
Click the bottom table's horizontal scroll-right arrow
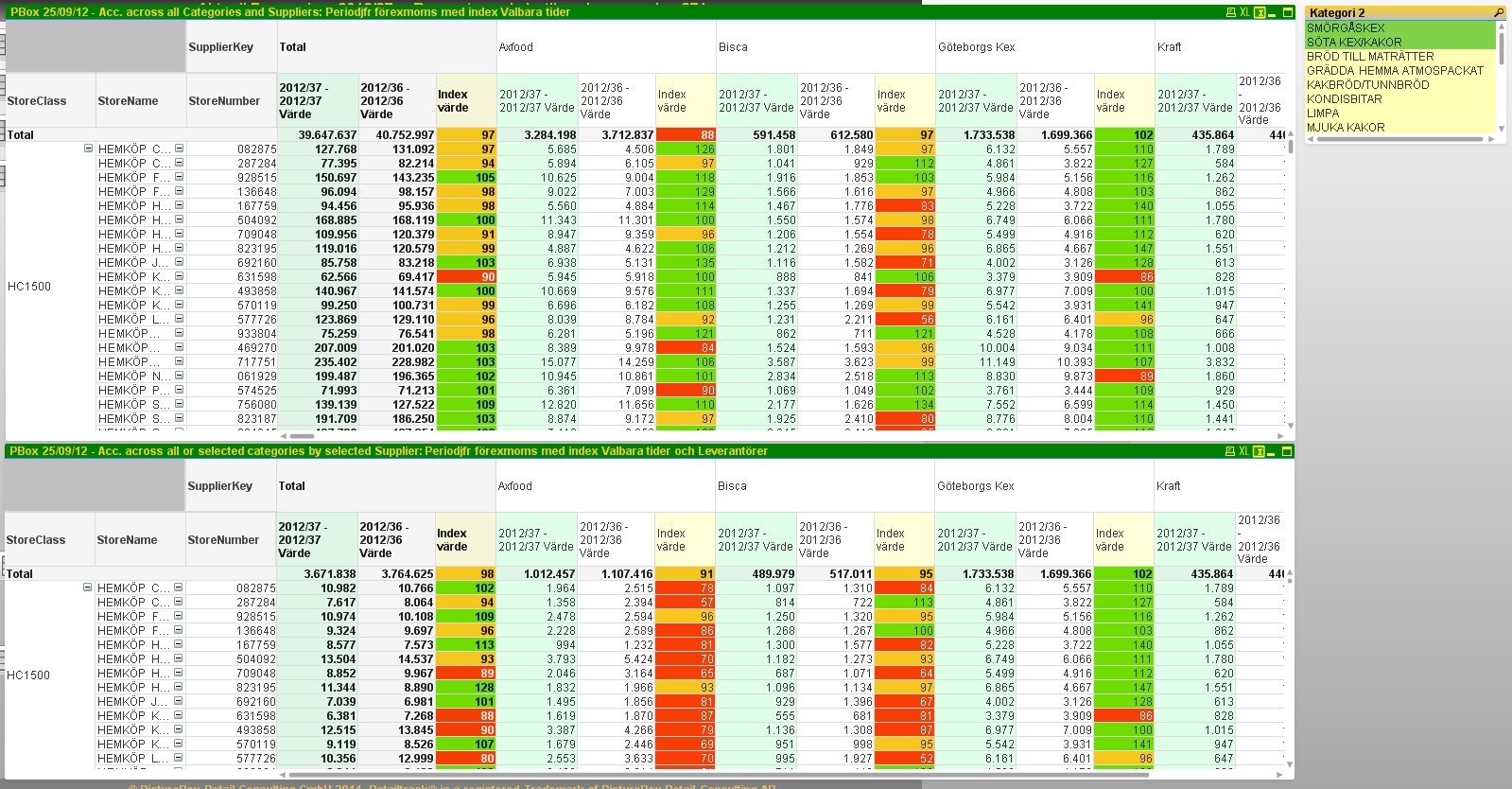(x=1280, y=775)
